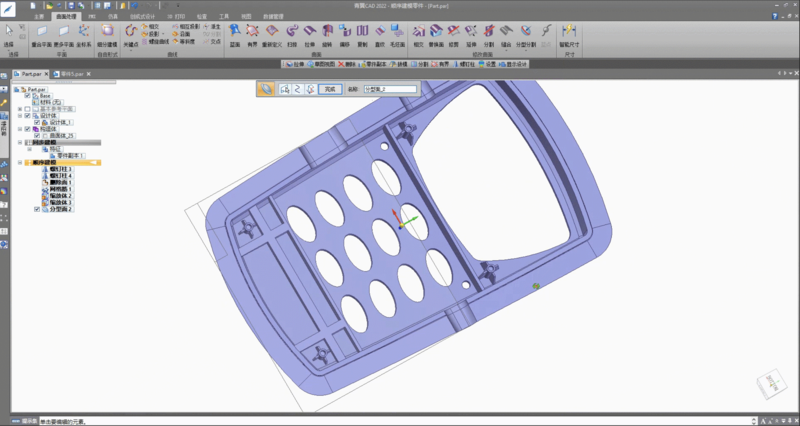The height and width of the screenshot is (426, 800).
Task: Open the 工具 ribbon tab
Action: coord(224,17)
